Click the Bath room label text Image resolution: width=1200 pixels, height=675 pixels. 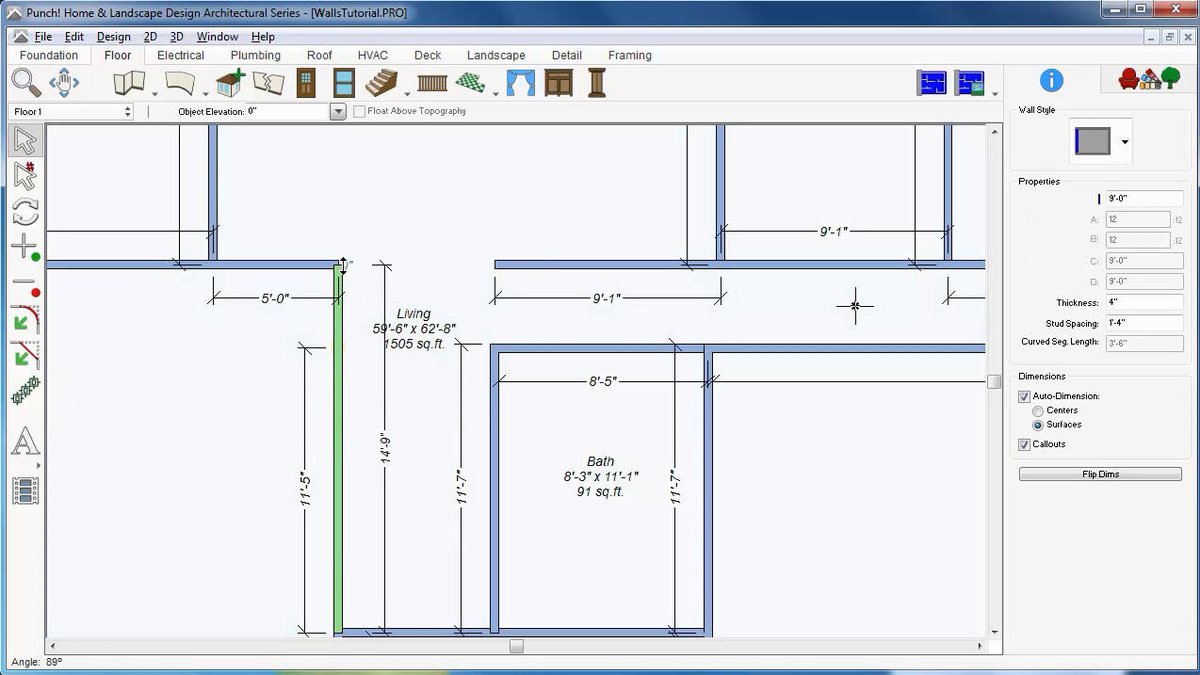pos(601,461)
